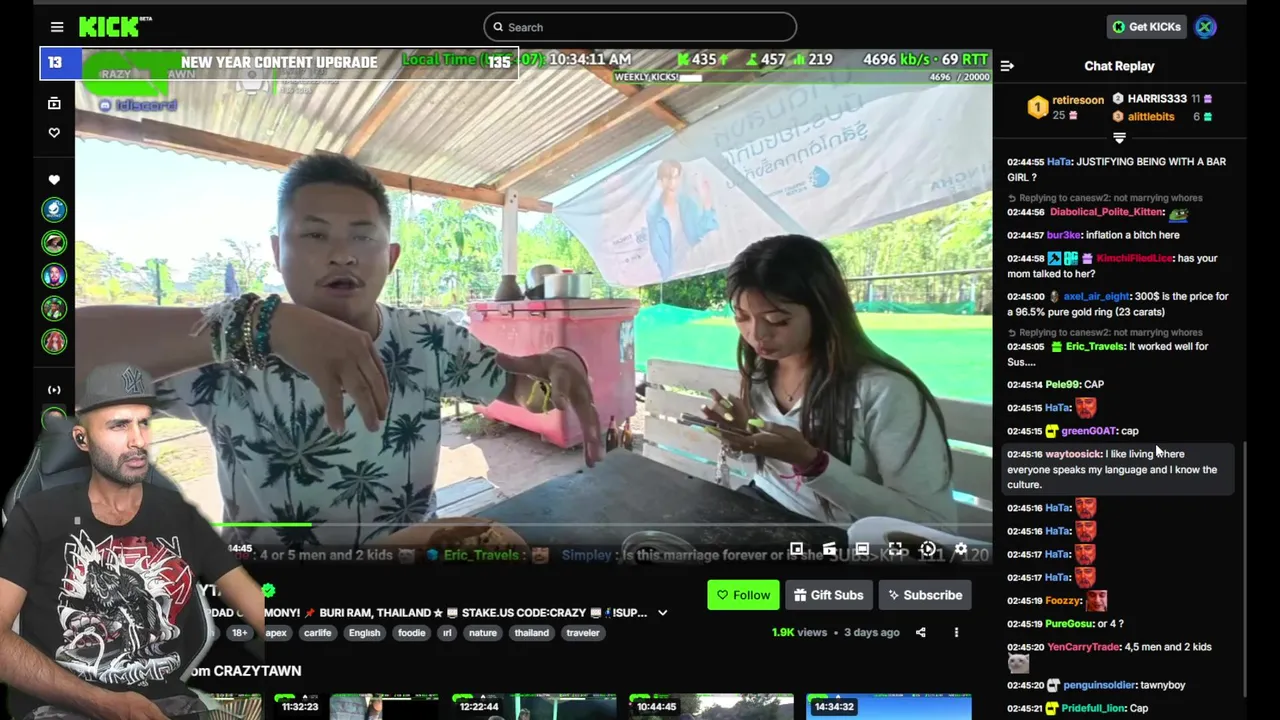Follow the channel
Viewport: 1280px width, 720px height.
742,595
